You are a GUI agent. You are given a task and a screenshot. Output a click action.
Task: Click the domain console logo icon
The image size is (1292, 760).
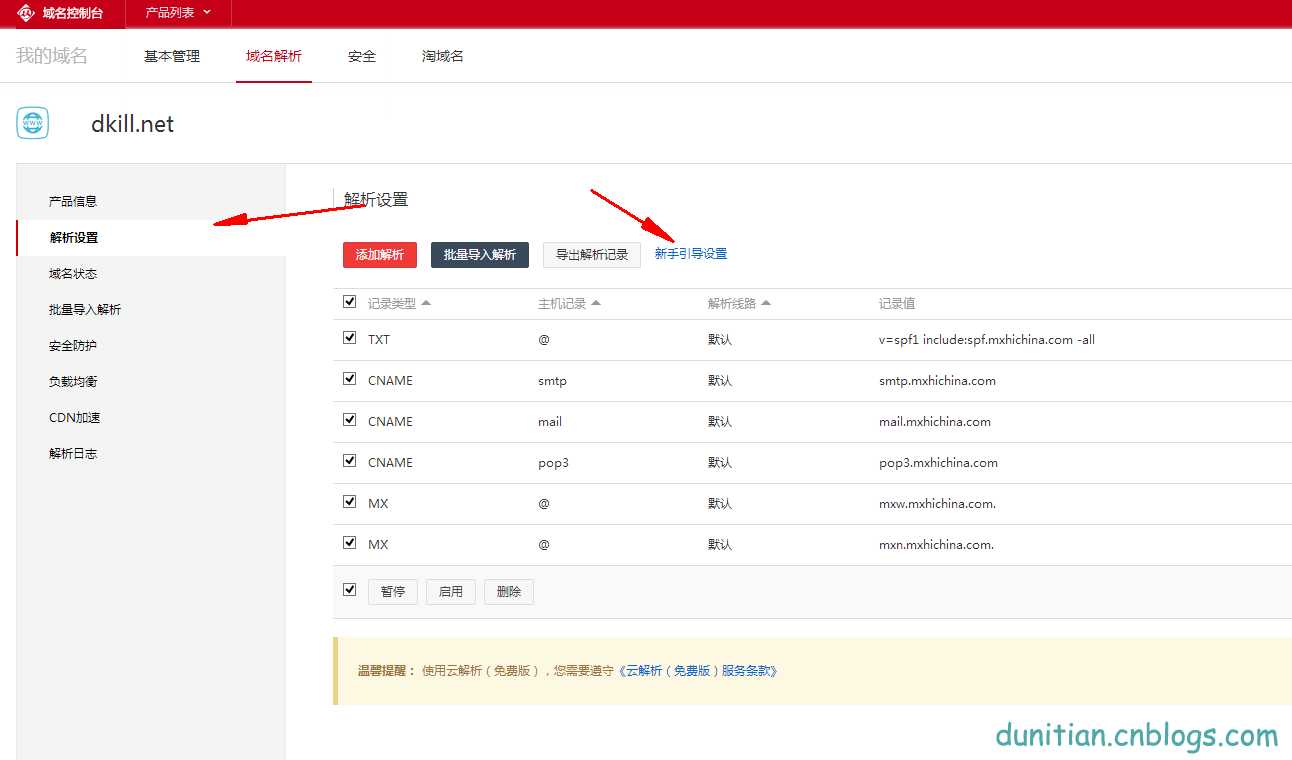(x=26, y=13)
